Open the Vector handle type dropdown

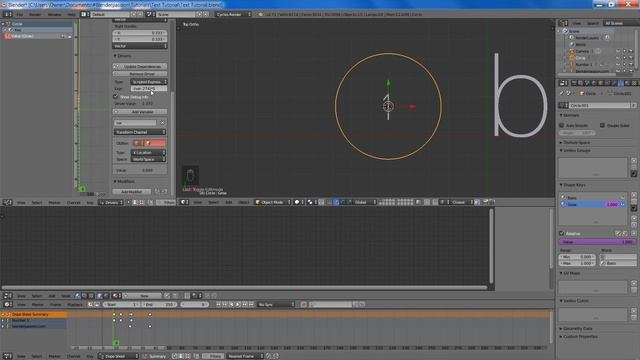click(140, 46)
